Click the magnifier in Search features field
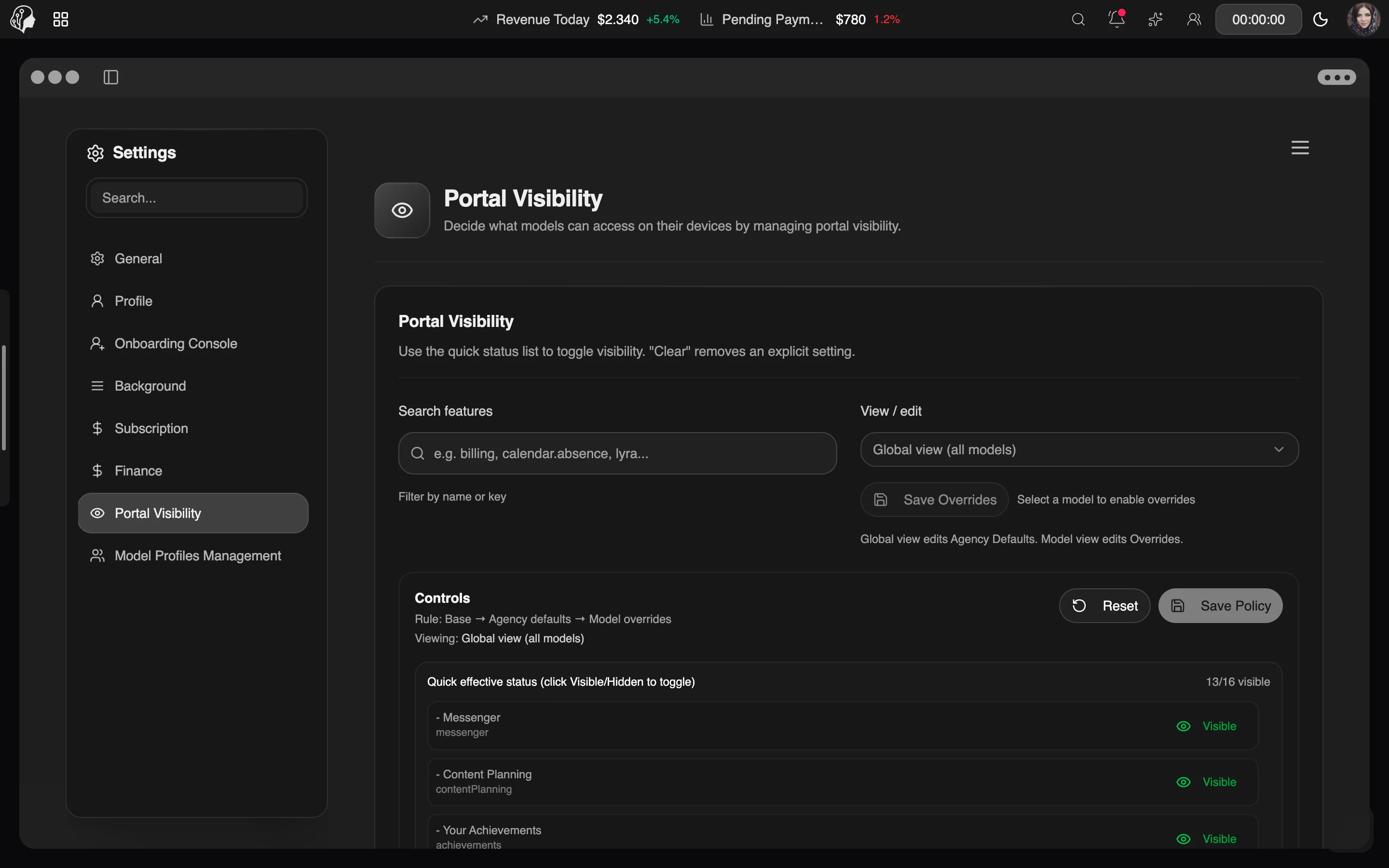The width and height of the screenshot is (1389, 868). (x=418, y=453)
